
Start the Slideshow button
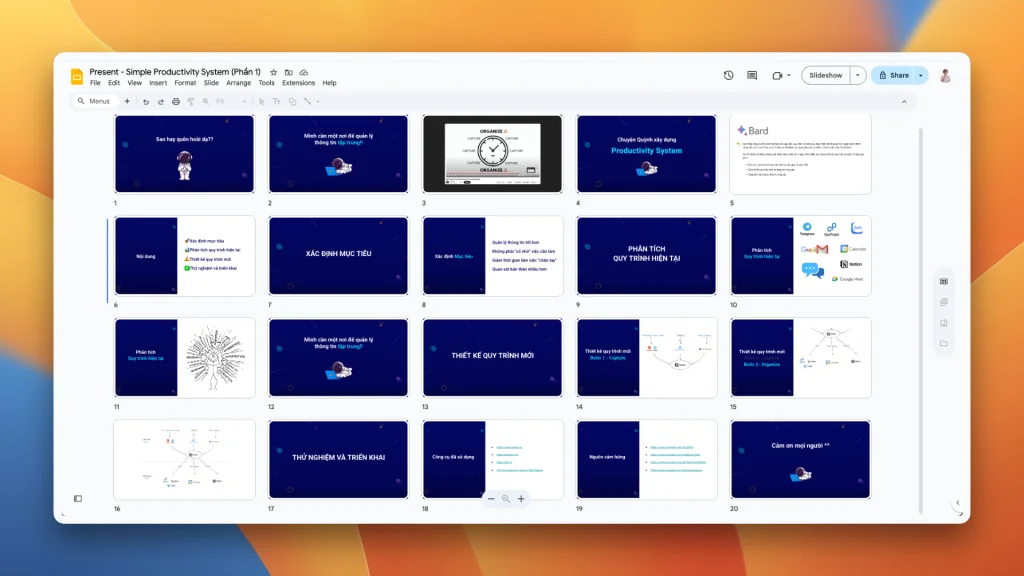pos(826,75)
